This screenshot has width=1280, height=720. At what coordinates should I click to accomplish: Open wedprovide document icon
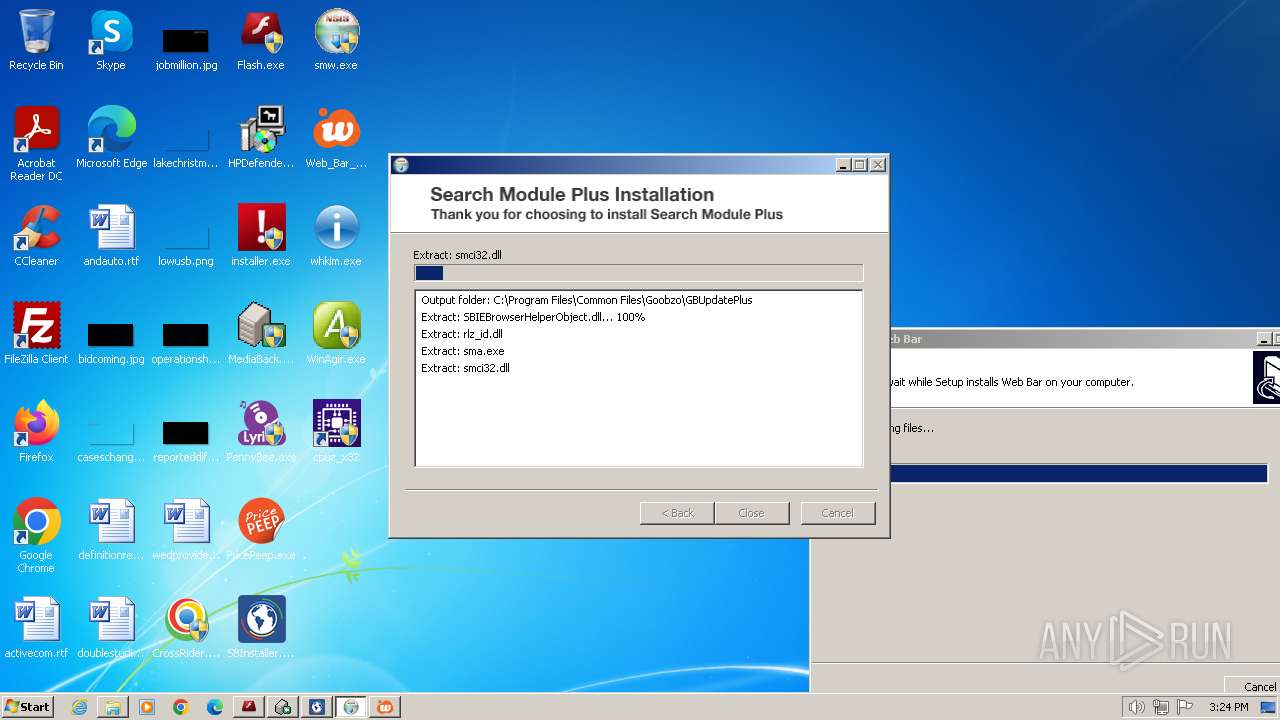[186, 530]
